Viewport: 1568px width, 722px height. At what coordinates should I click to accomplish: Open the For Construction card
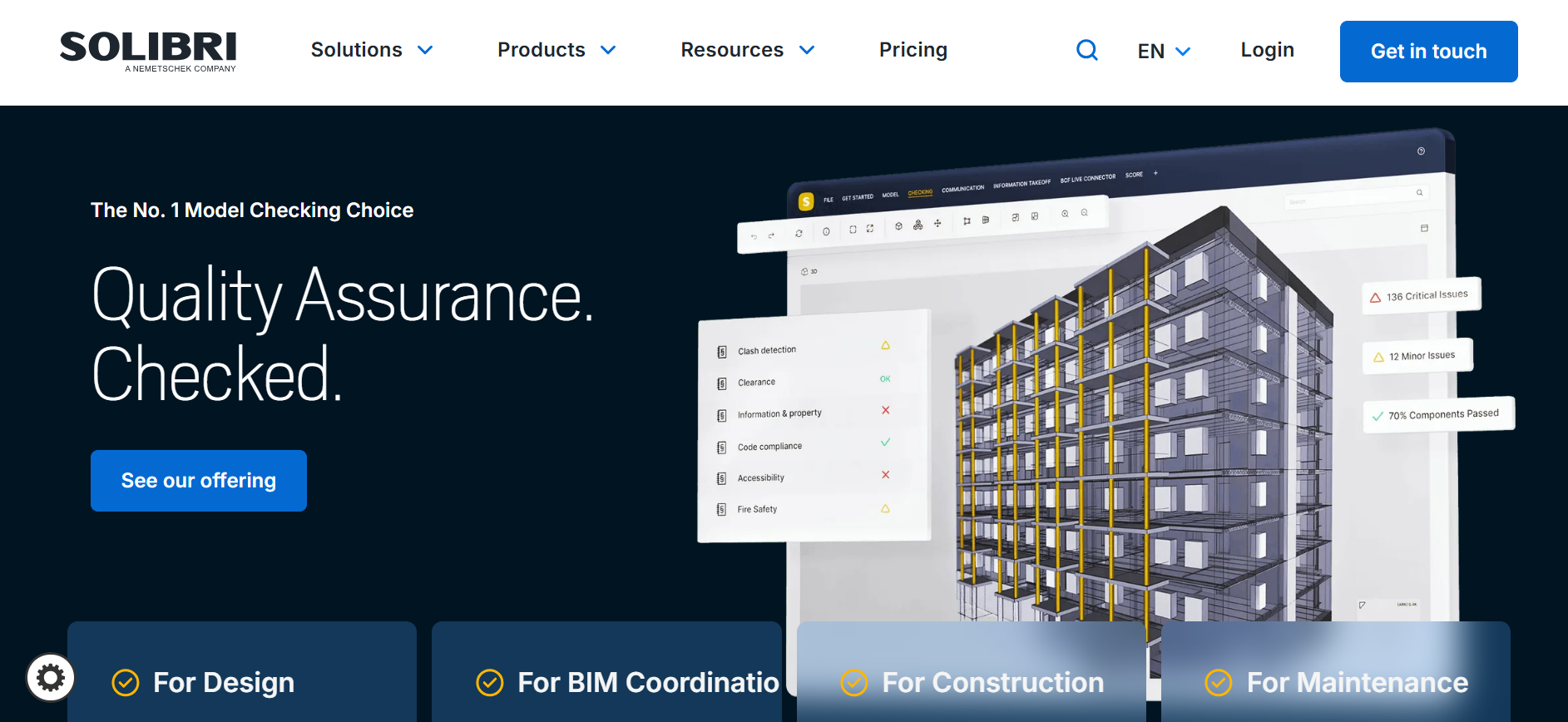click(972, 672)
